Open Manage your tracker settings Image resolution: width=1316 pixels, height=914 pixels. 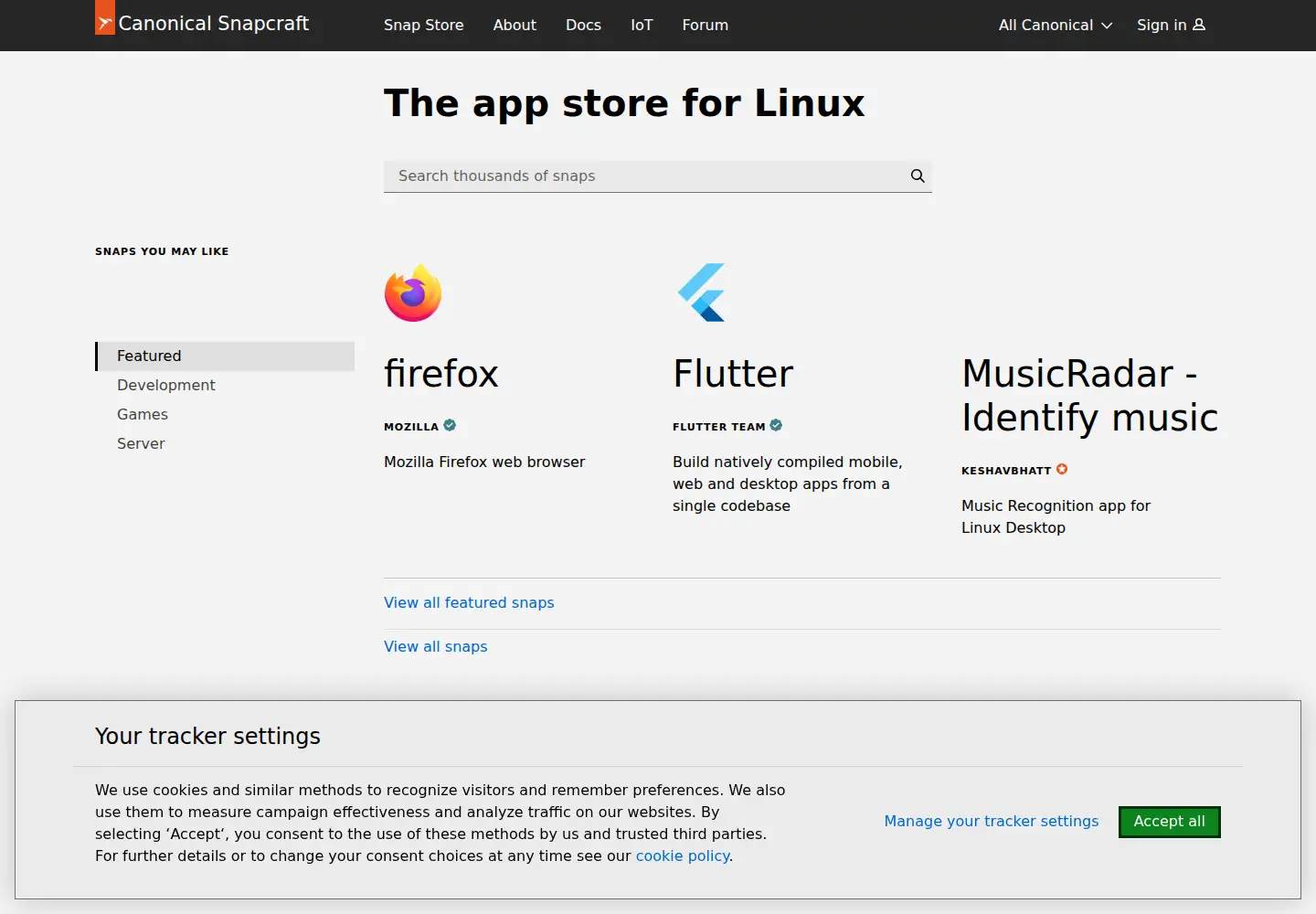pos(992,822)
